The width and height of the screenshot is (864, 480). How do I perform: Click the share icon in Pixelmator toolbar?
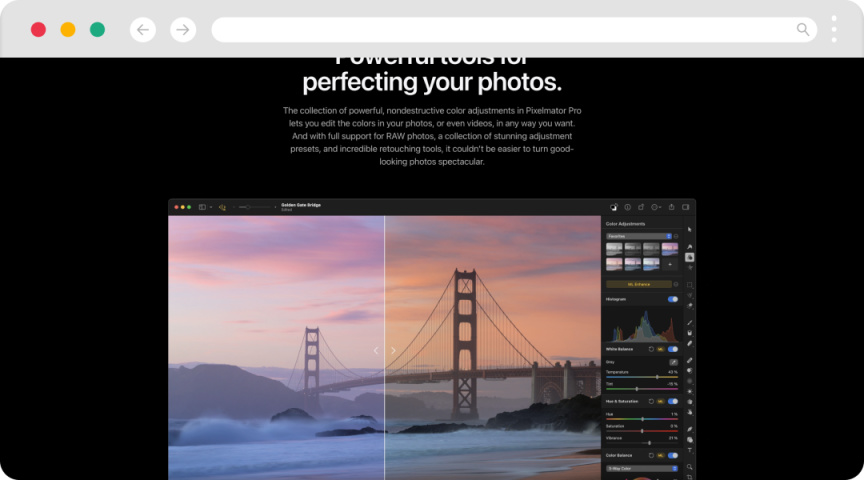(671, 207)
